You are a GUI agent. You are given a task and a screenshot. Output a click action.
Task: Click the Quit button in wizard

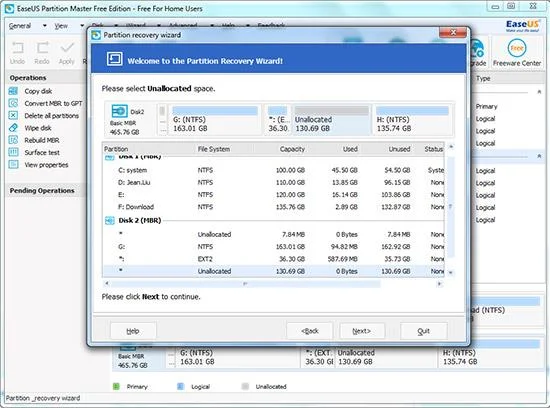point(424,331)
